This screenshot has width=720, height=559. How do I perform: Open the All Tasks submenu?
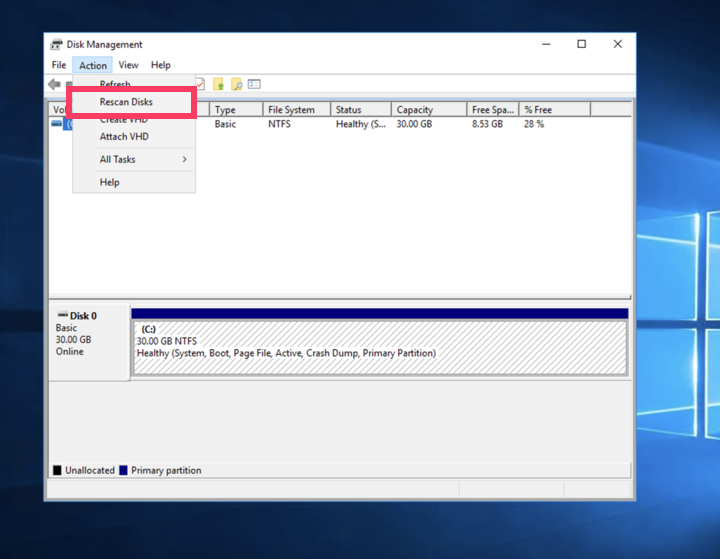tap(134, 159)
